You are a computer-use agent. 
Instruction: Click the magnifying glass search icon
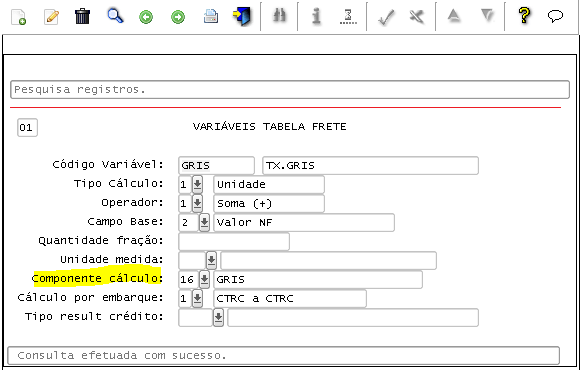coord(115,16)
